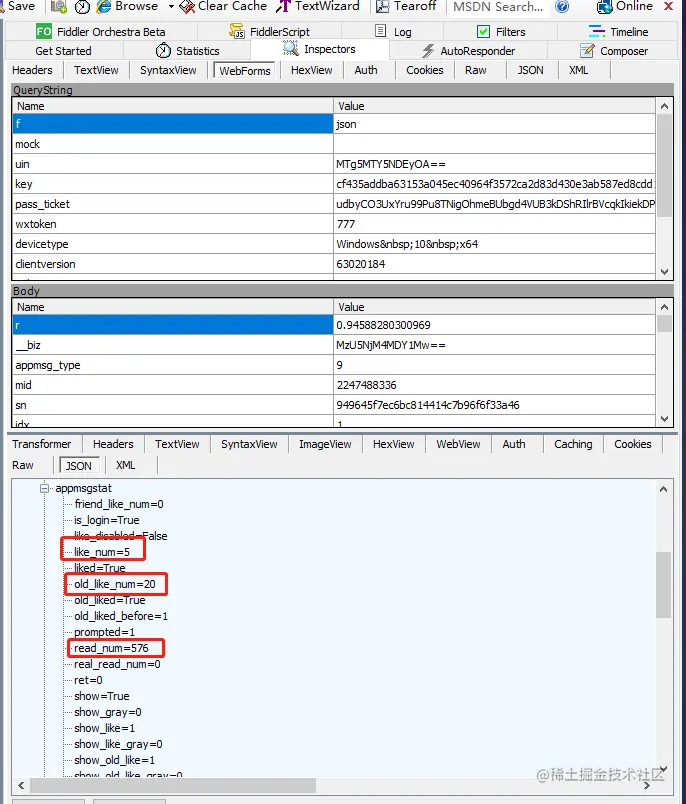Click QueryString Value column header
Viewport: 686px width, 804px height.
coord(494,106)
